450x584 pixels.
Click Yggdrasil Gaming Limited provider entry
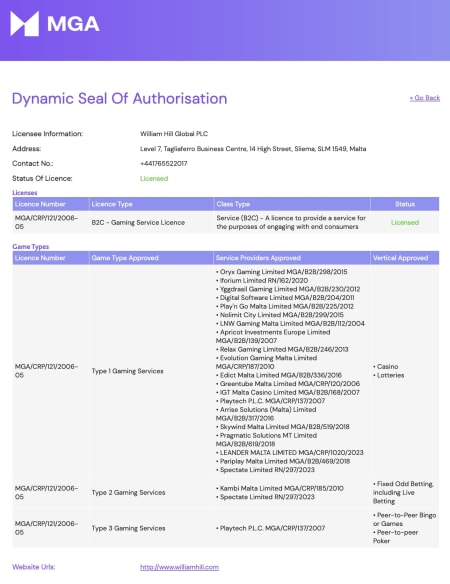tap(288, 289)
